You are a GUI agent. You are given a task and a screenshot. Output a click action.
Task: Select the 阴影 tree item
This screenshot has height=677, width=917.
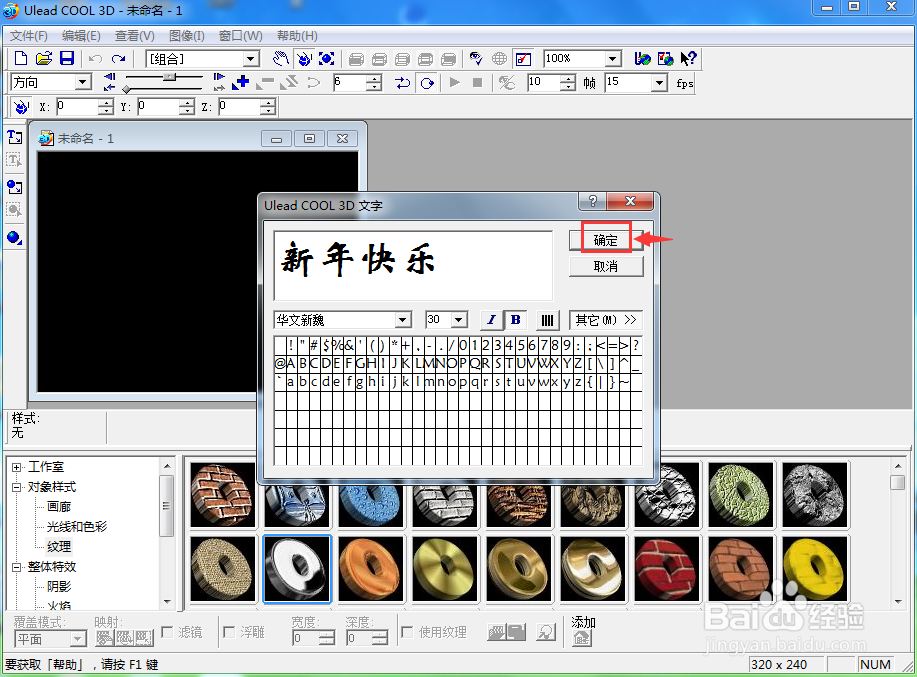(x=59, y=586)
